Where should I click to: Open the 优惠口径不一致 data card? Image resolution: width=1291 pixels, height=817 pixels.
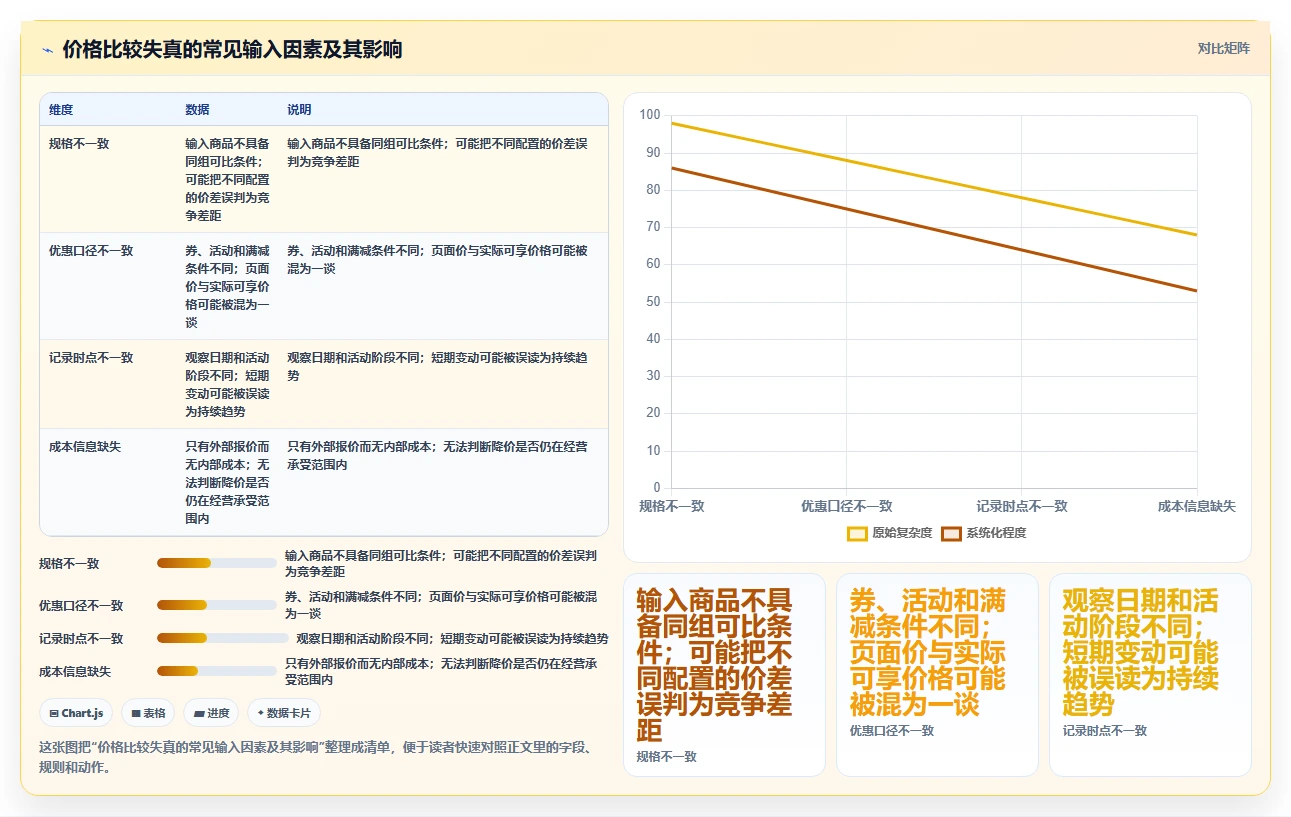pos(937,675)
